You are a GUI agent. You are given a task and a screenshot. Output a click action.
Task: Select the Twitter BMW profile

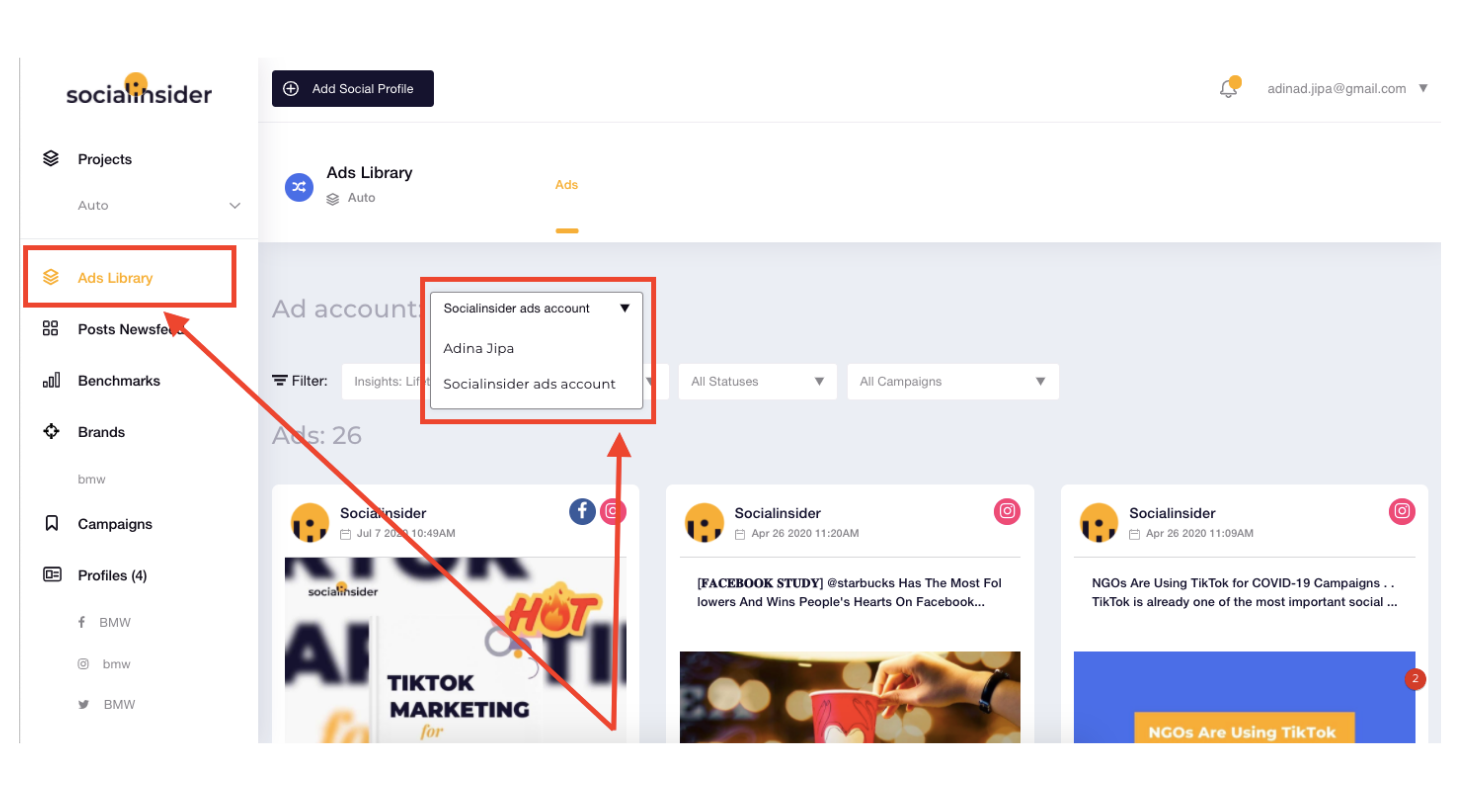pyautogui.click(x=117, y=704)
